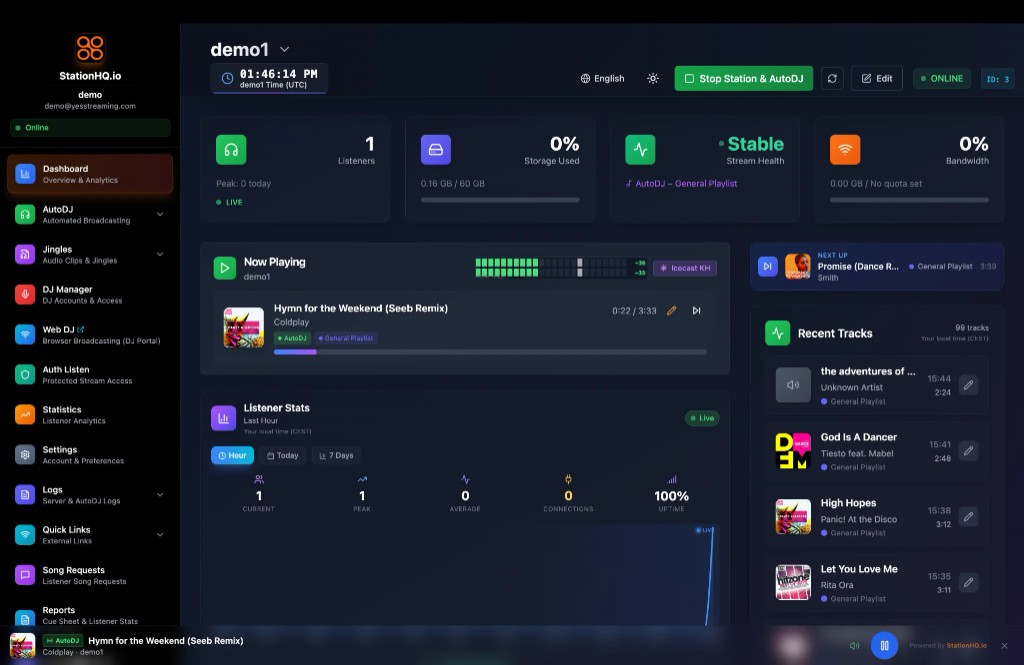The width and height of the screenshot is (1024, 665).
Task: Click the storage usage progress bar
Action: (500, 200)
